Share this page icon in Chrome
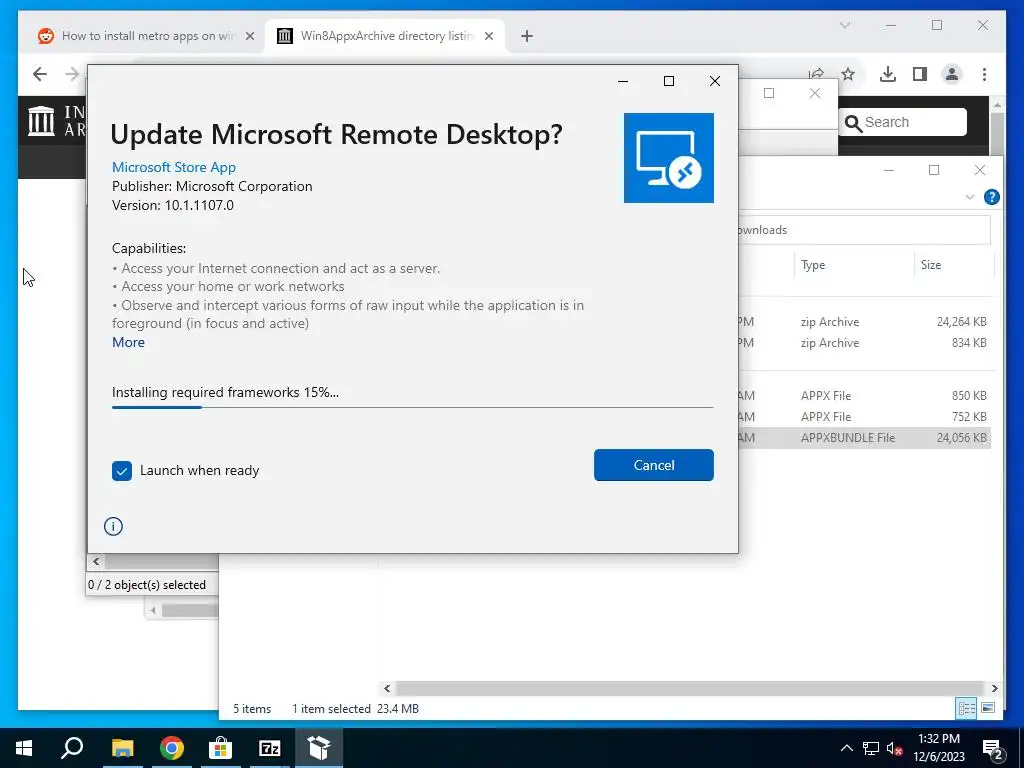Image resolution: width=1024 pixels, height=768 pixels. (x=816, y=73)
